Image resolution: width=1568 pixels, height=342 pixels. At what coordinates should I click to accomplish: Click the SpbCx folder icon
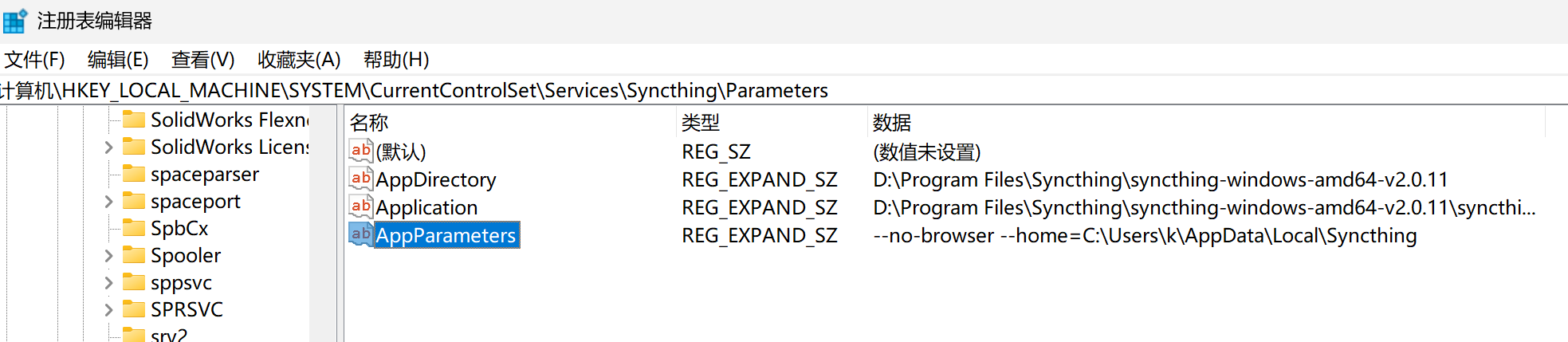tap(134, 228)
